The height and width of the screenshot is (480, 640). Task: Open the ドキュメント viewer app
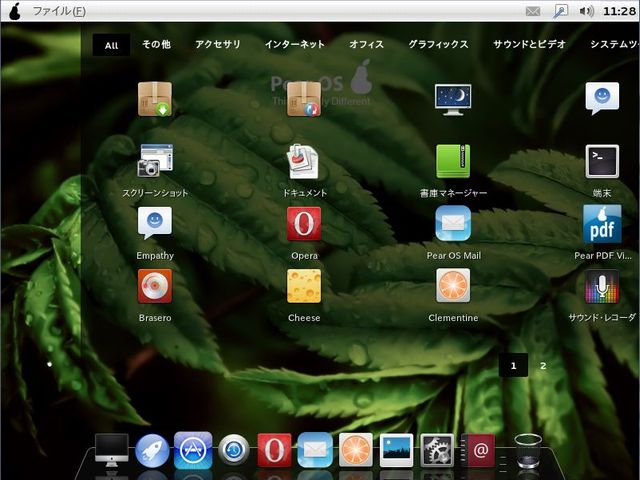click(304, 162)
